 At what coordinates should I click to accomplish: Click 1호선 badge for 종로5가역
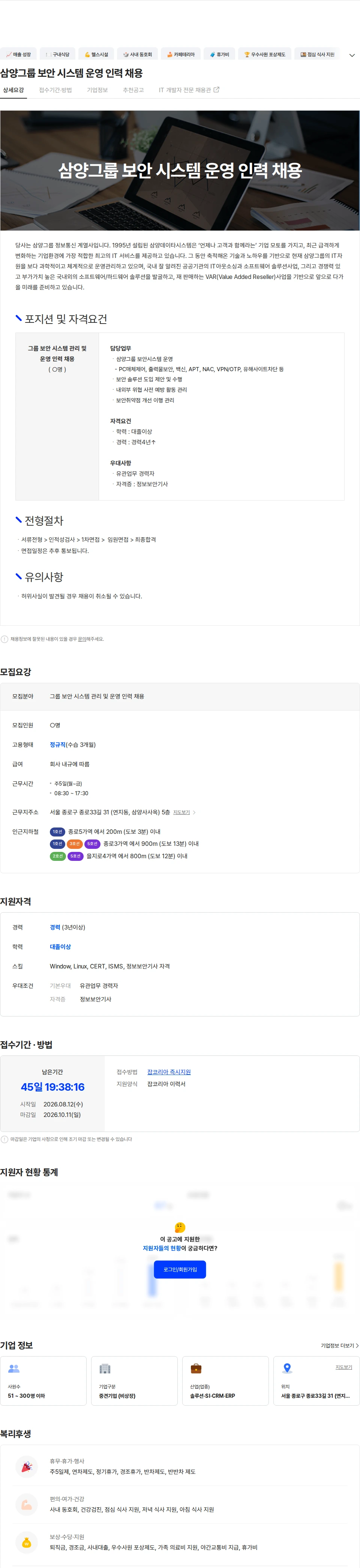(x=57, y=832)
